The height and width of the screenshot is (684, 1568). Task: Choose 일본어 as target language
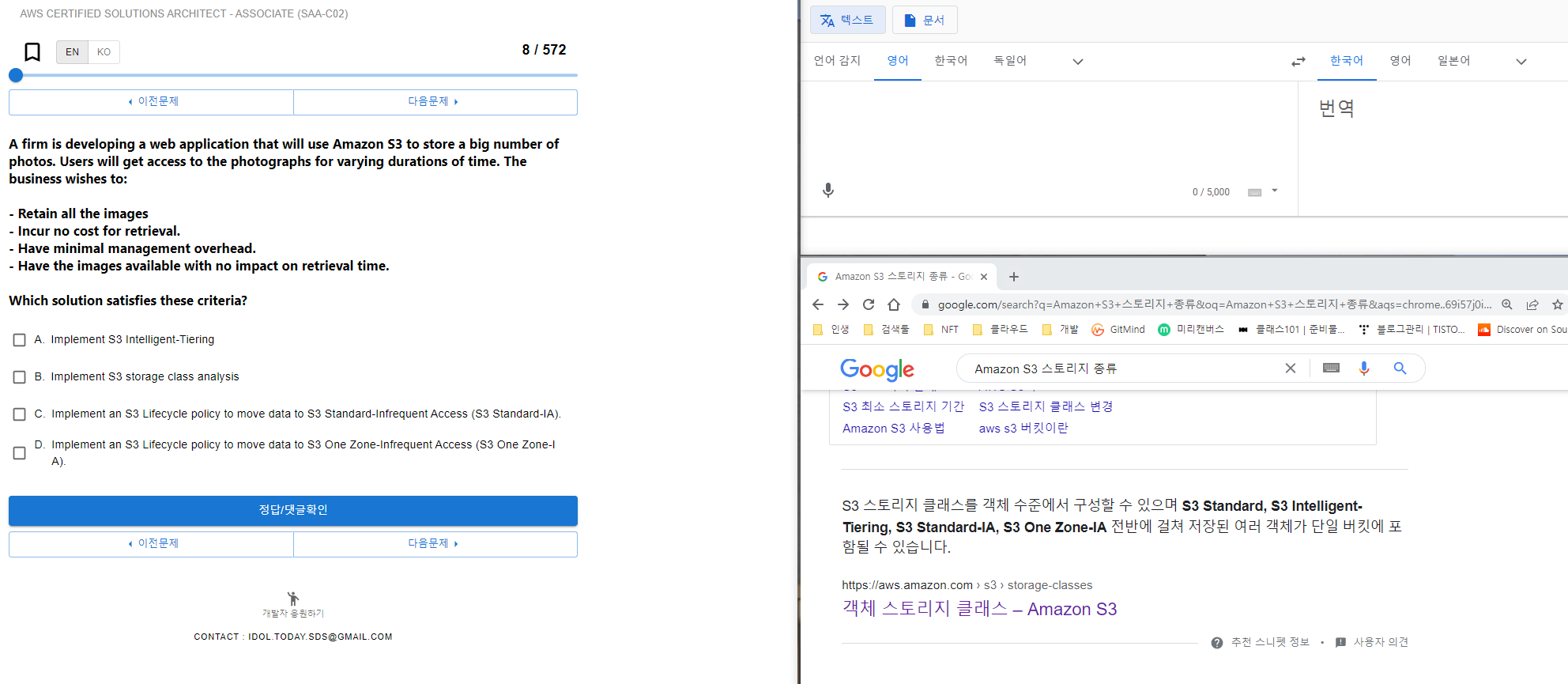coord(1453,61)
